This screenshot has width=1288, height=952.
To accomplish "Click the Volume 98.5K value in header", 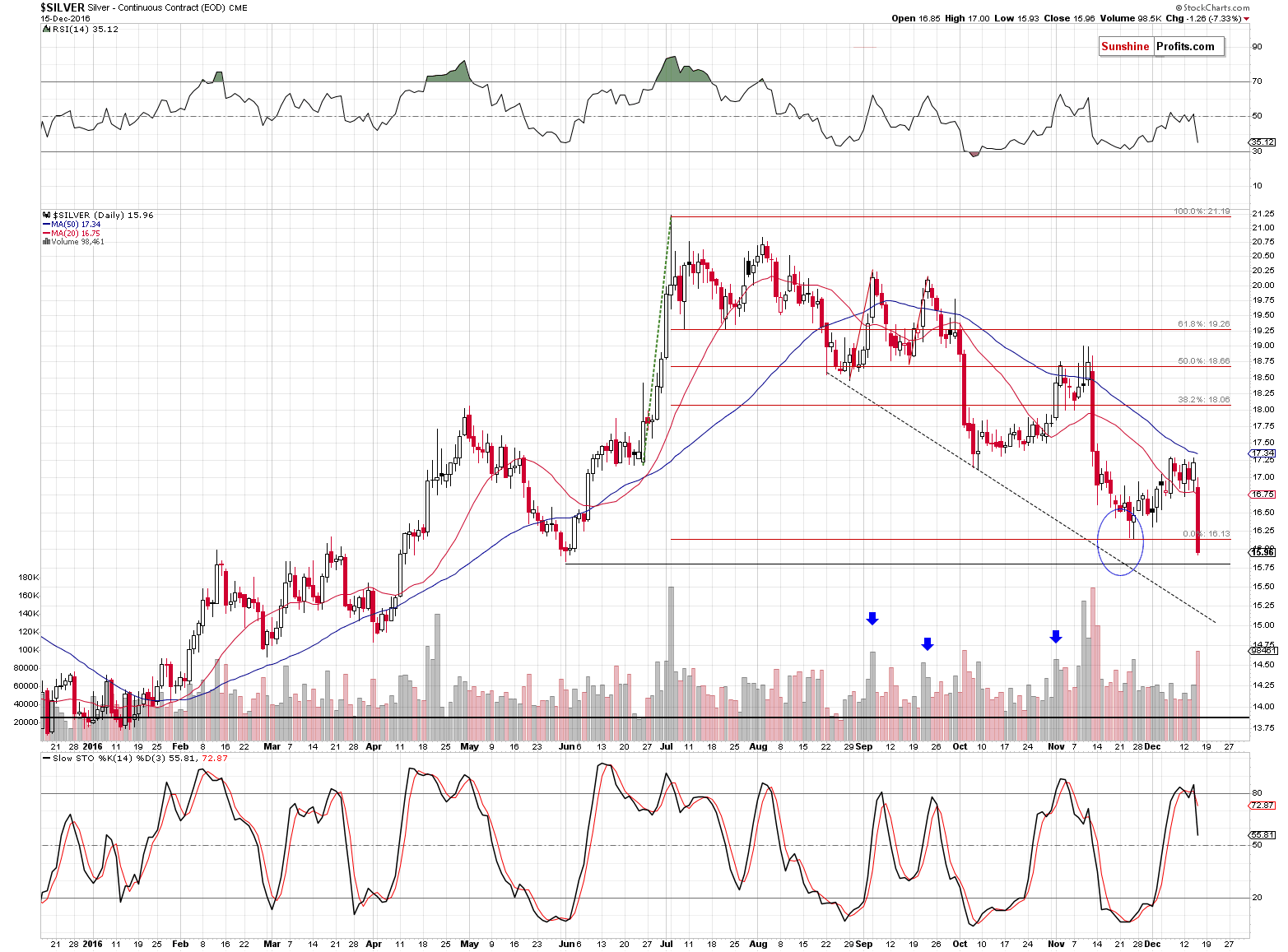I will click(1131, 18).
